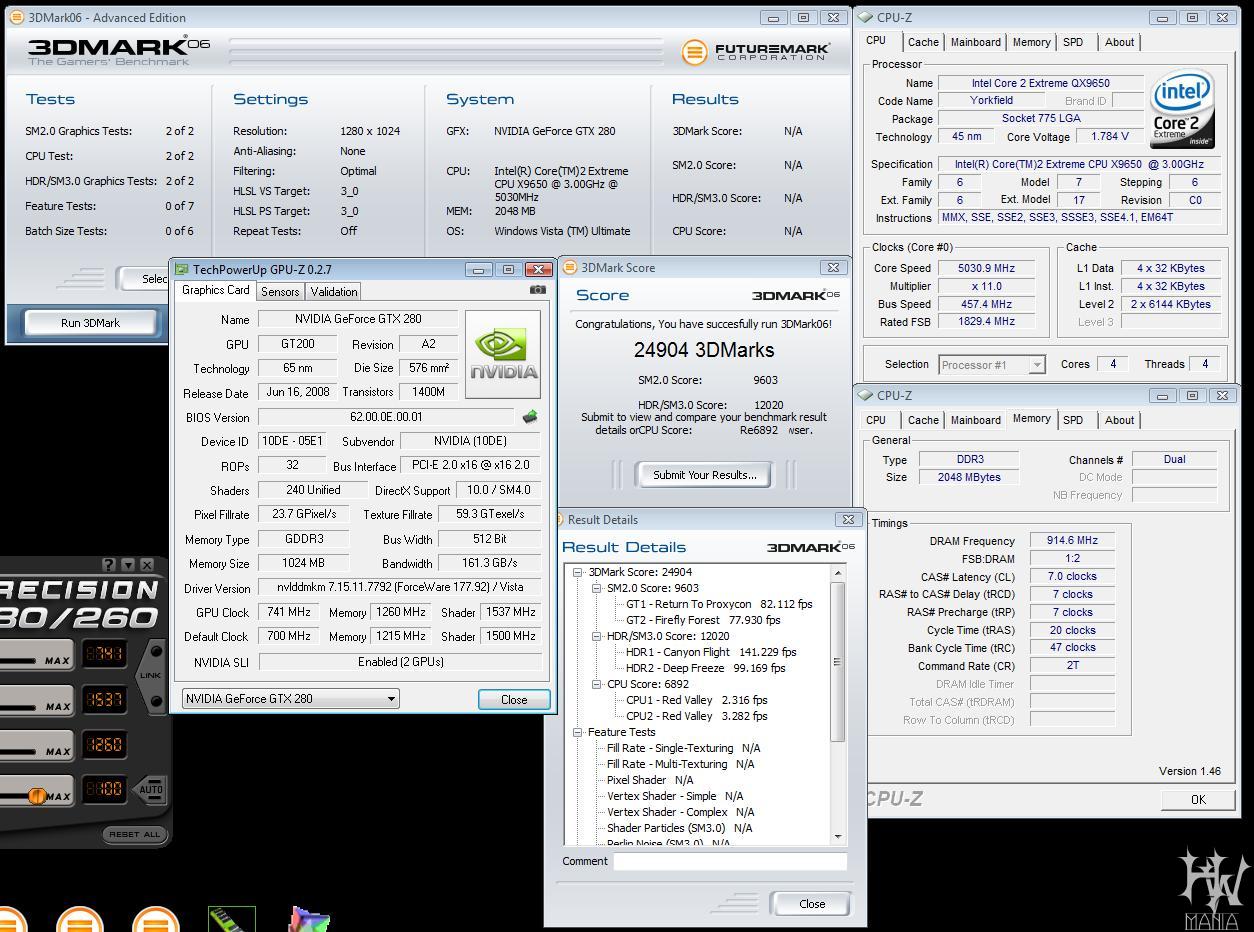Click the Memory CPU-Z window title icon

(865, 395)
